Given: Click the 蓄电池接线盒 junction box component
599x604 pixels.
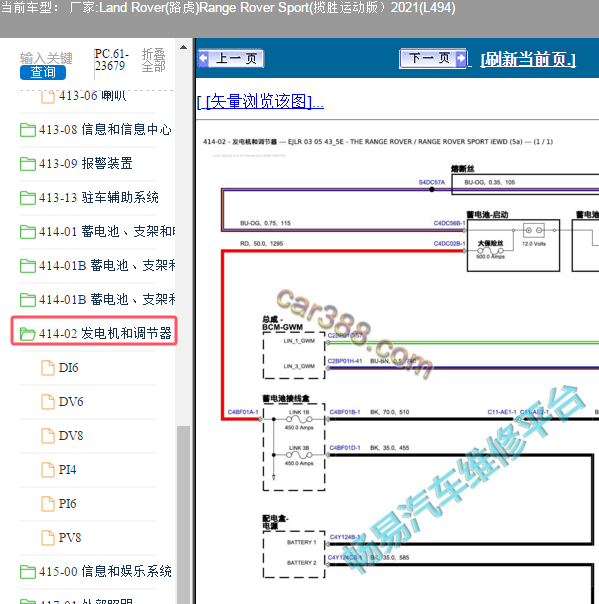Looking at the screenshot, I should tap(294, 447).
